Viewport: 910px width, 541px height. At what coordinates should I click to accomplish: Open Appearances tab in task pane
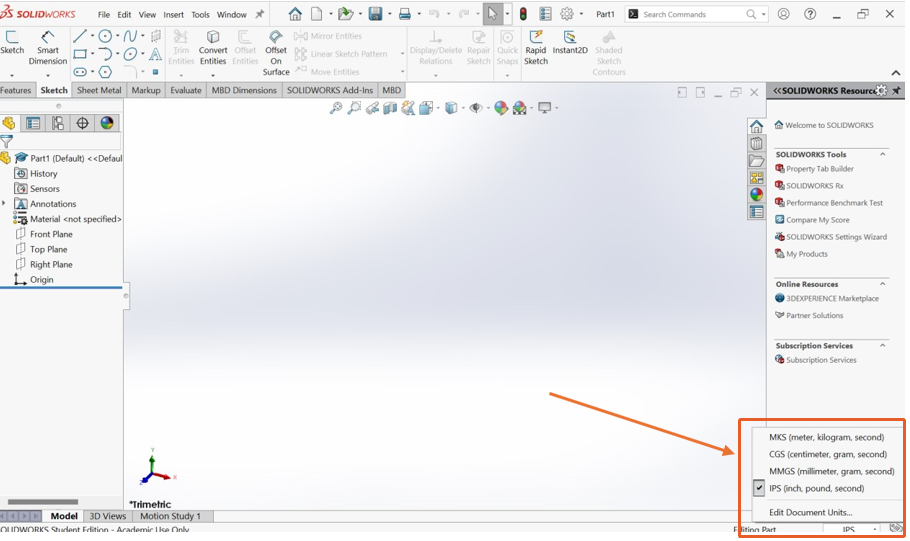pos(756,194)
